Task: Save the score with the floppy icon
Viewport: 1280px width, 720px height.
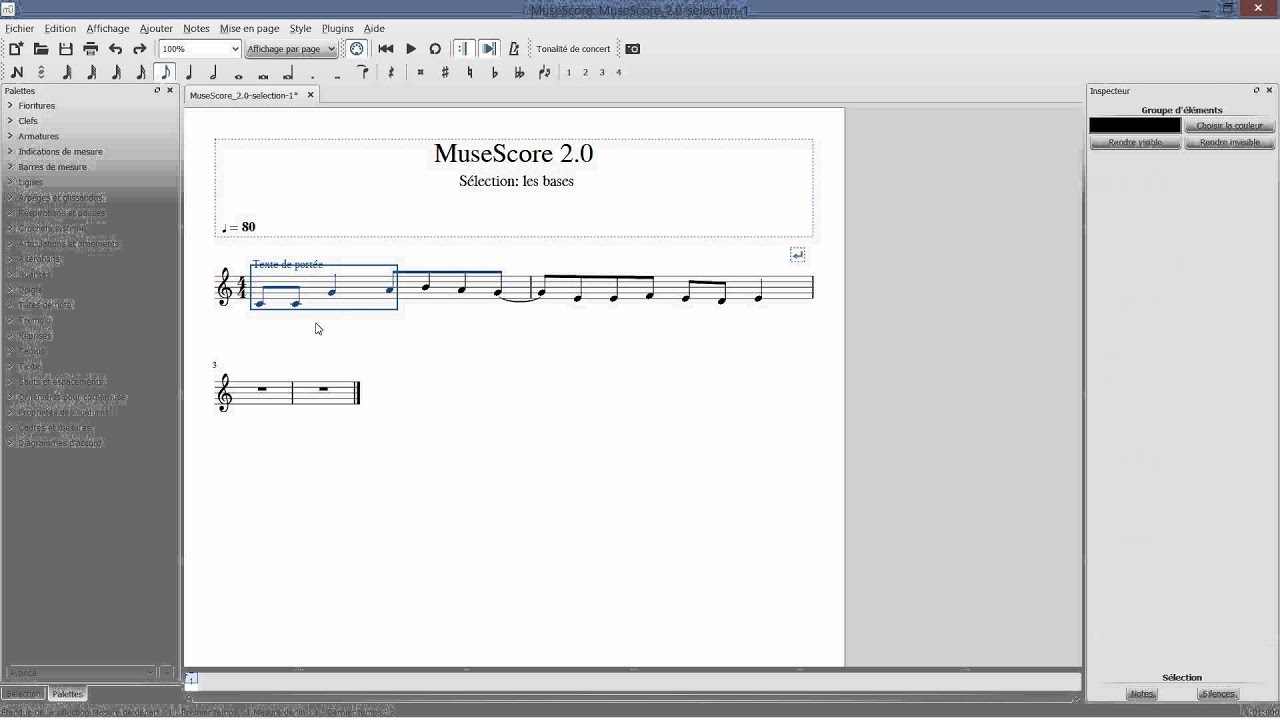Action: (66, 49)
